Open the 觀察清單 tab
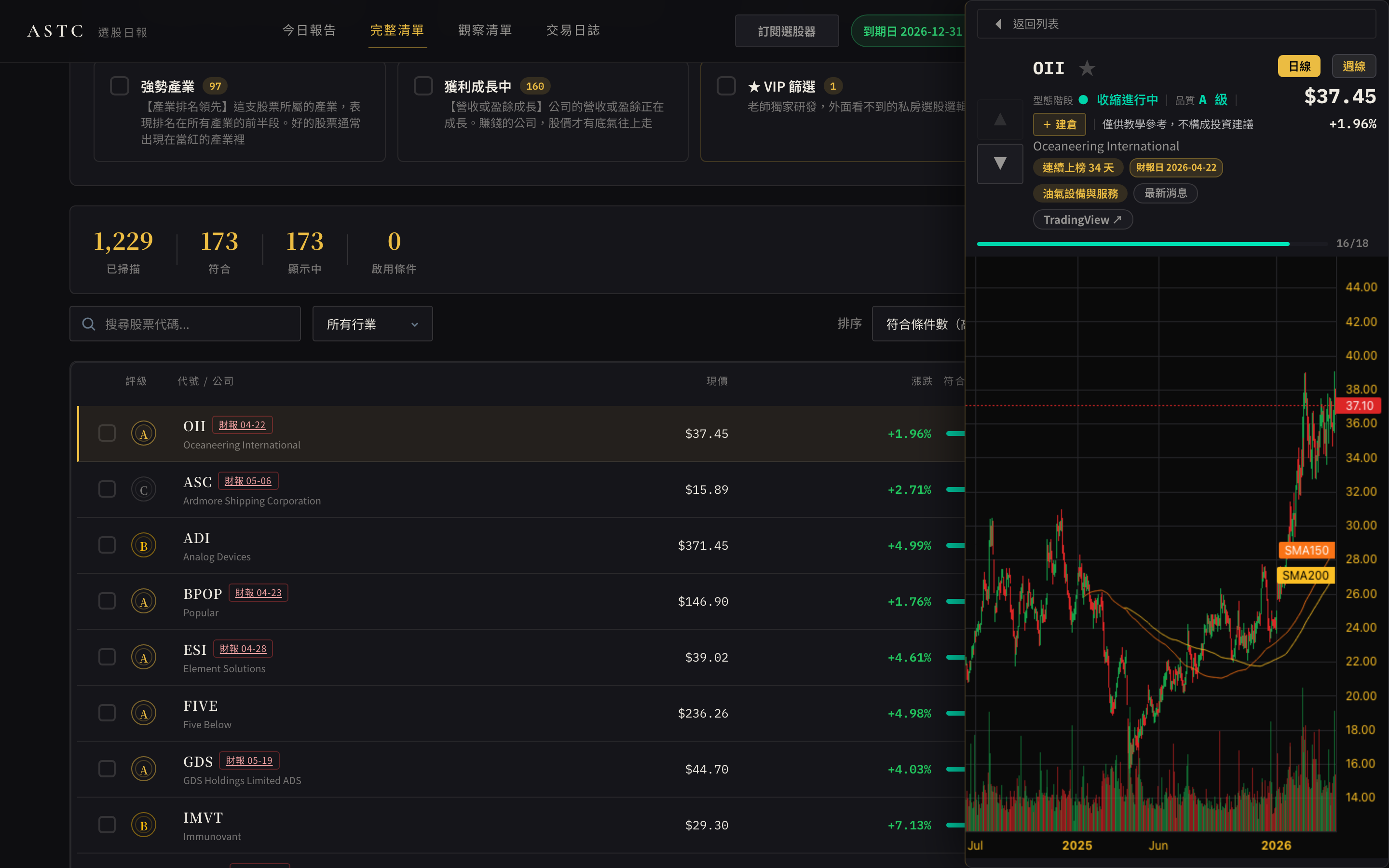Image resolution: width=1389 pixels, height=868 pixels. (485, 30)
